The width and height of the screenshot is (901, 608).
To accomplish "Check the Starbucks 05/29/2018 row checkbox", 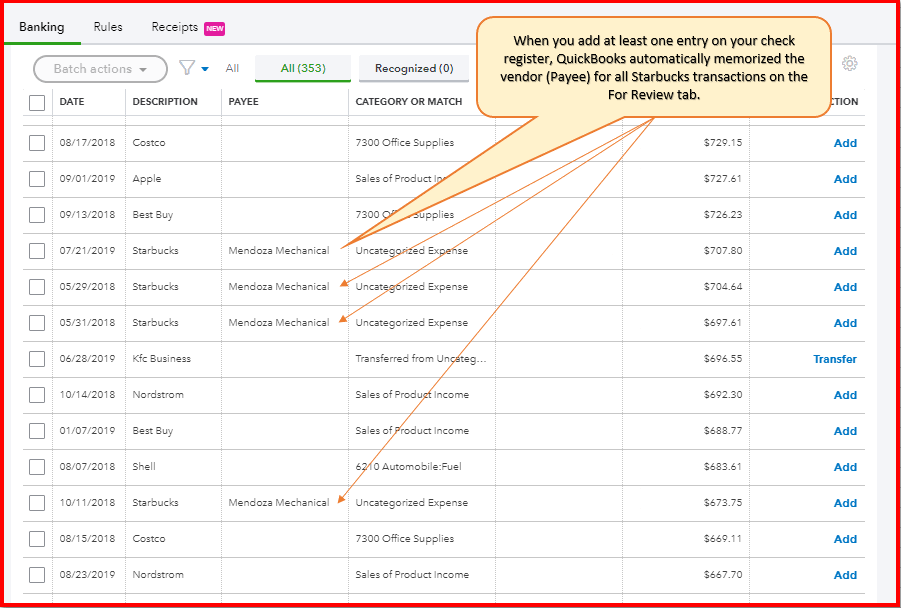I will (37, 287).
